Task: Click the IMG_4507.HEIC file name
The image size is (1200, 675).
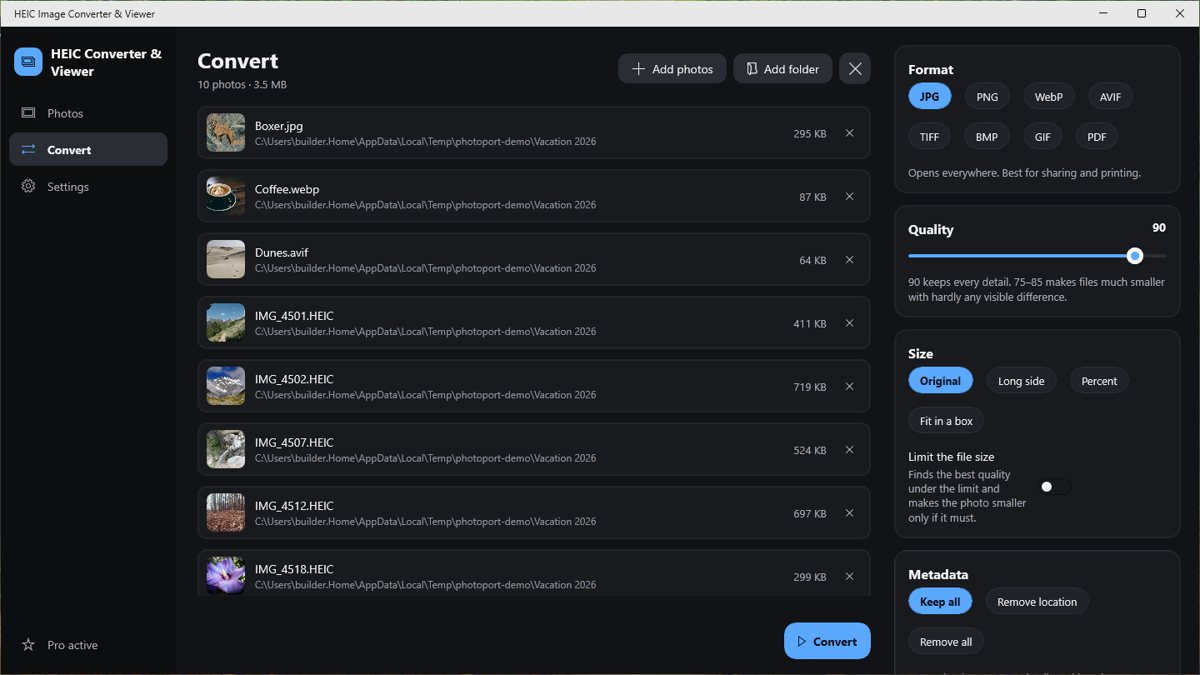Action: (294, 443)
